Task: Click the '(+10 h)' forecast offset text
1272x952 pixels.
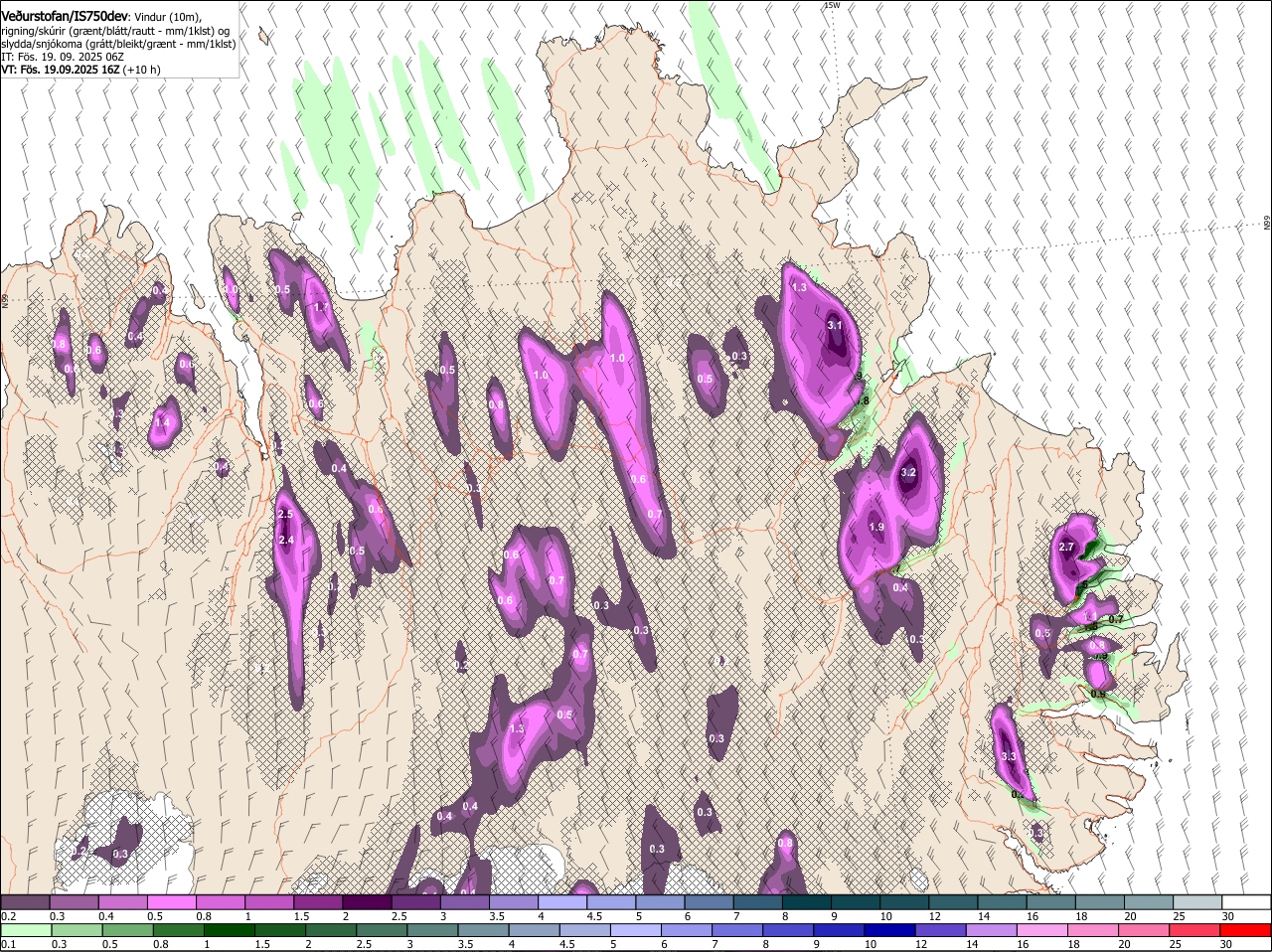Action: point(142,70)
